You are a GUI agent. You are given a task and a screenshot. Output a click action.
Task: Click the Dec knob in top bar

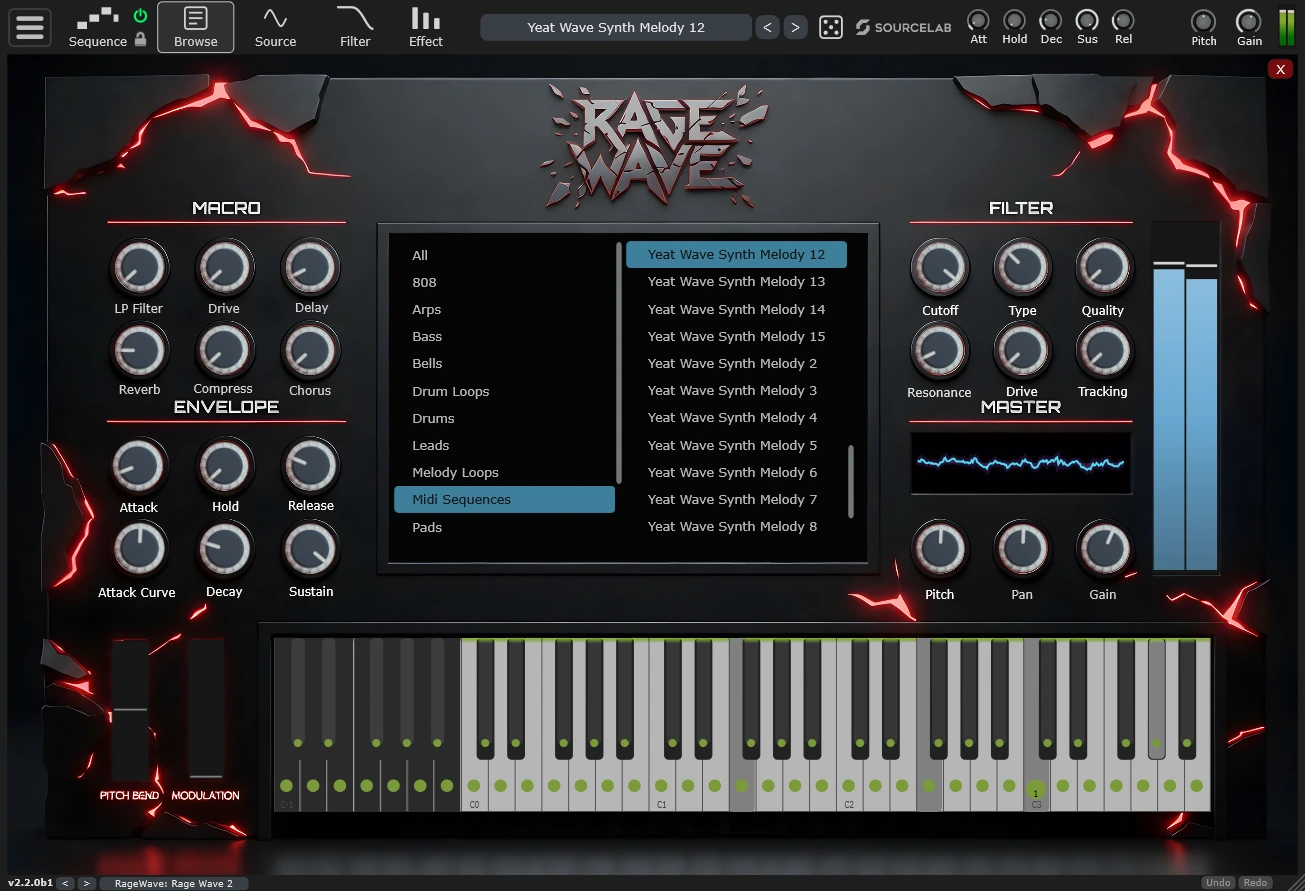pyautogui.click(x=1051, y=20)
